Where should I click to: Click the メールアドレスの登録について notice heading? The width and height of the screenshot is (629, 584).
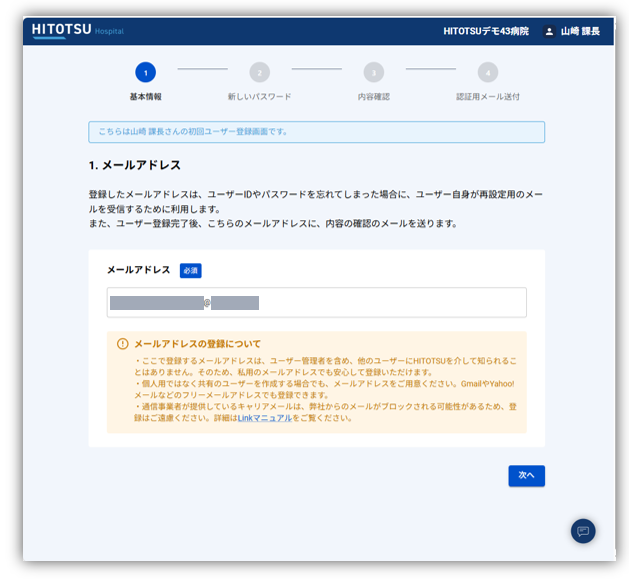tap(197, 344)
